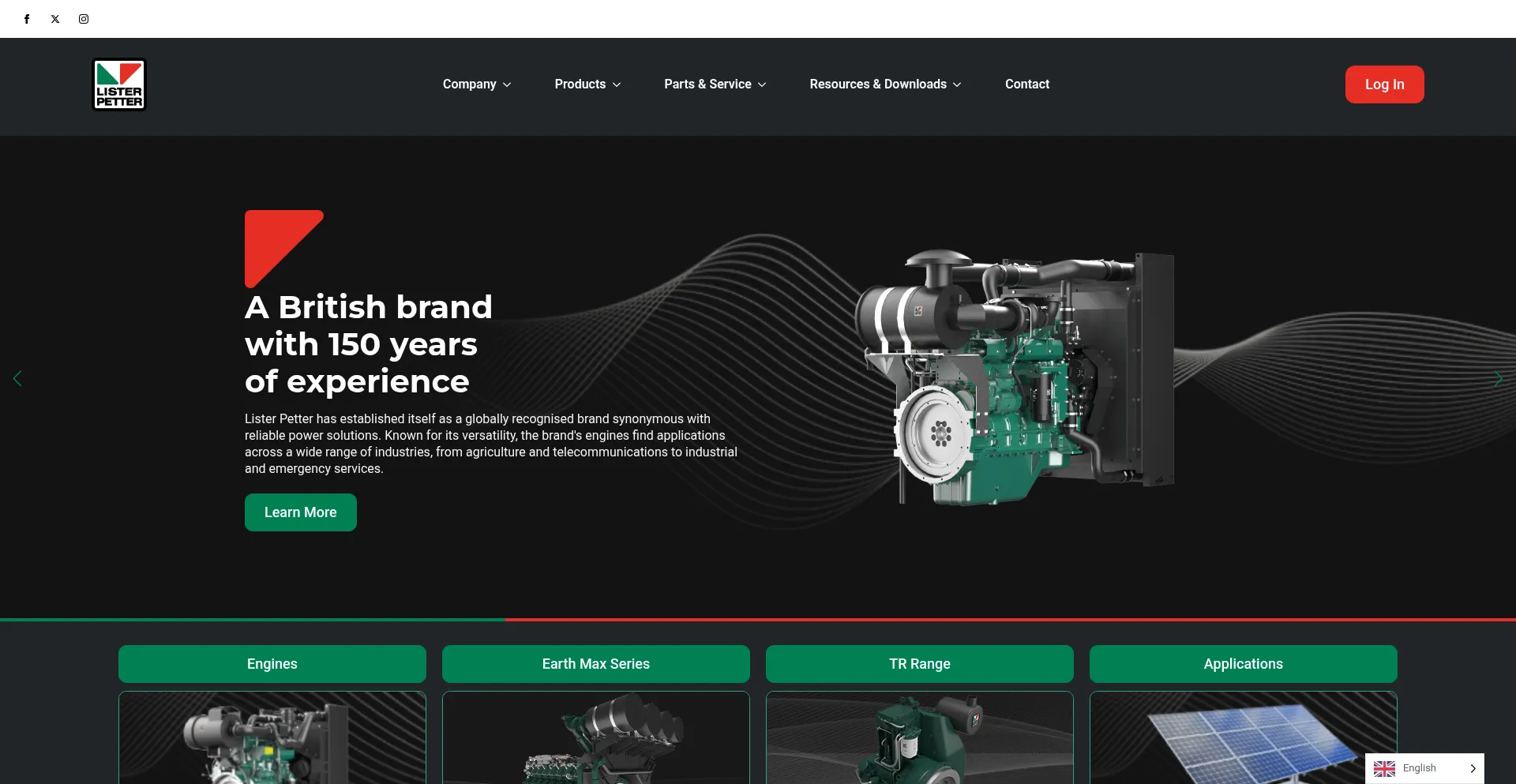
Task: Open the Engines category
Action: point(272,664)
